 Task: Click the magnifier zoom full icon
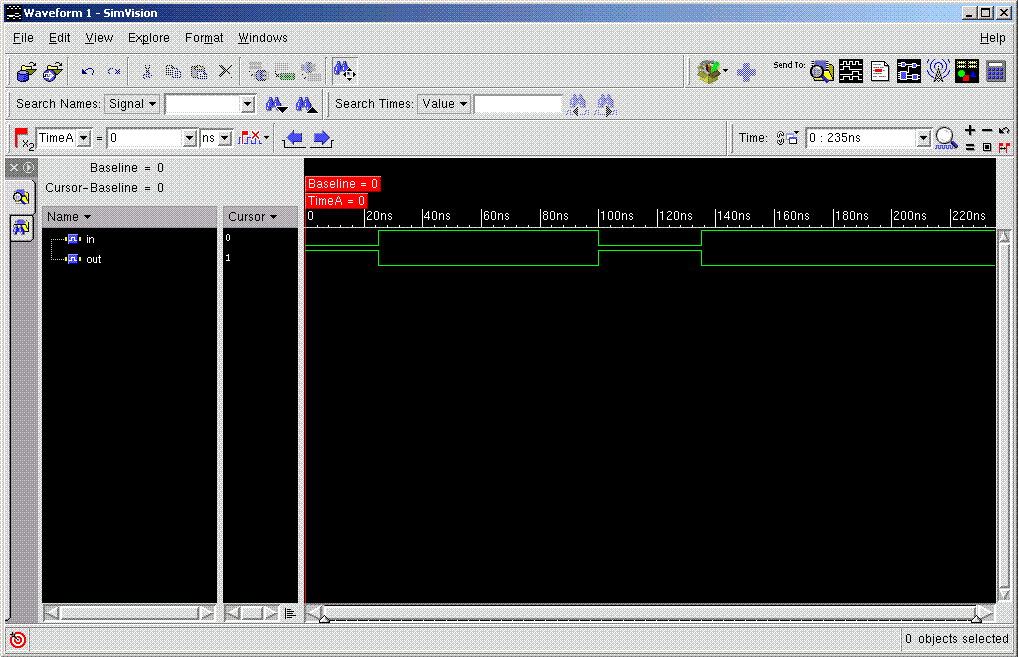point(947,138)
